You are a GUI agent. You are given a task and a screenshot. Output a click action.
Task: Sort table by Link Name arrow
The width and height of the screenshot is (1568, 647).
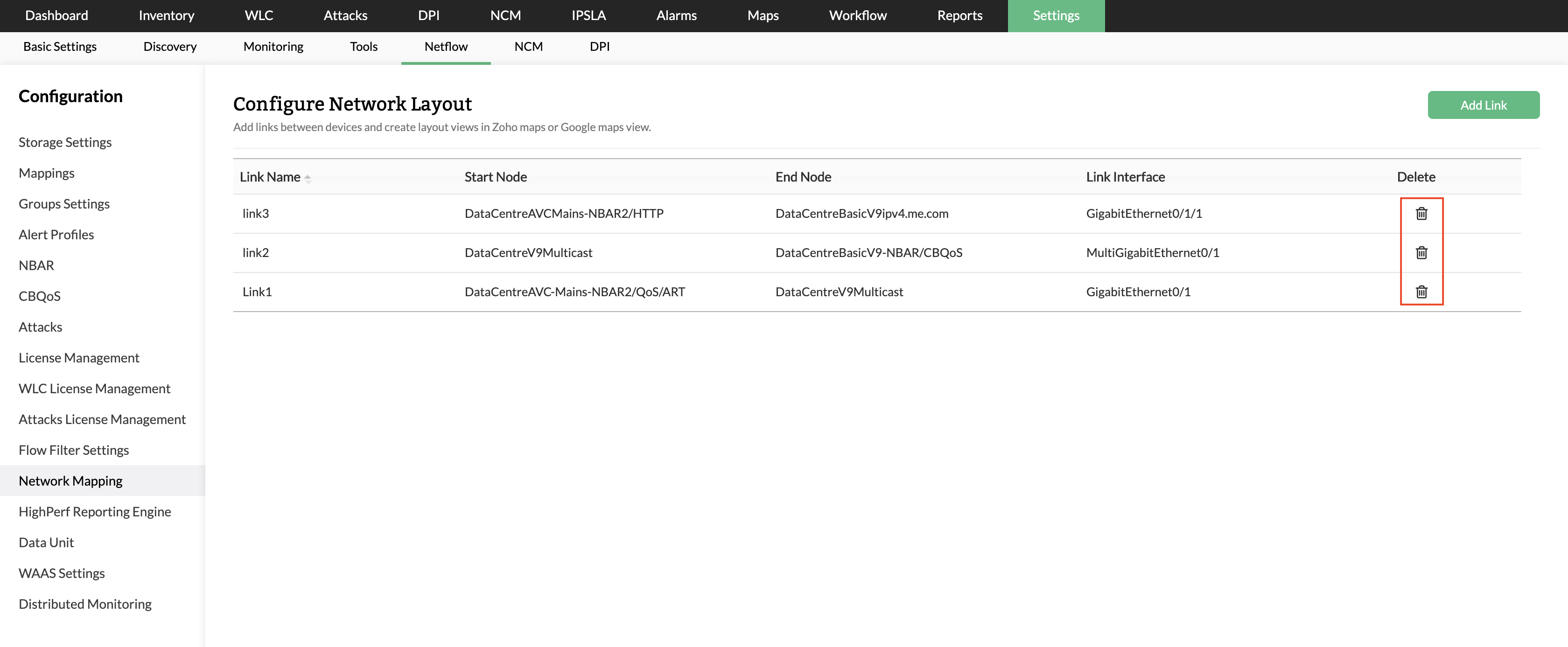pos(308,178)
